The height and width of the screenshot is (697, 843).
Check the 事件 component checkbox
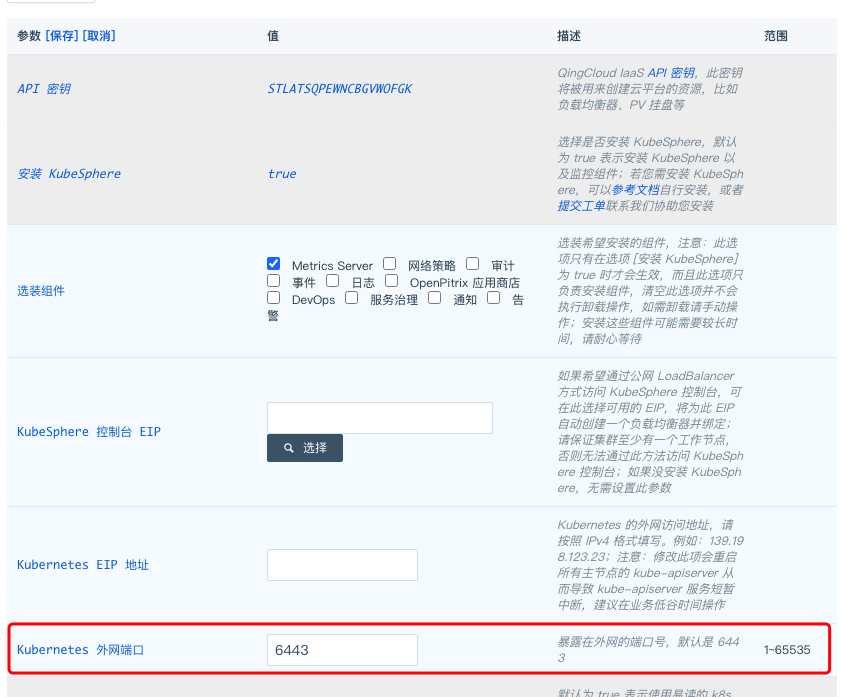click(x=274, y=282)
